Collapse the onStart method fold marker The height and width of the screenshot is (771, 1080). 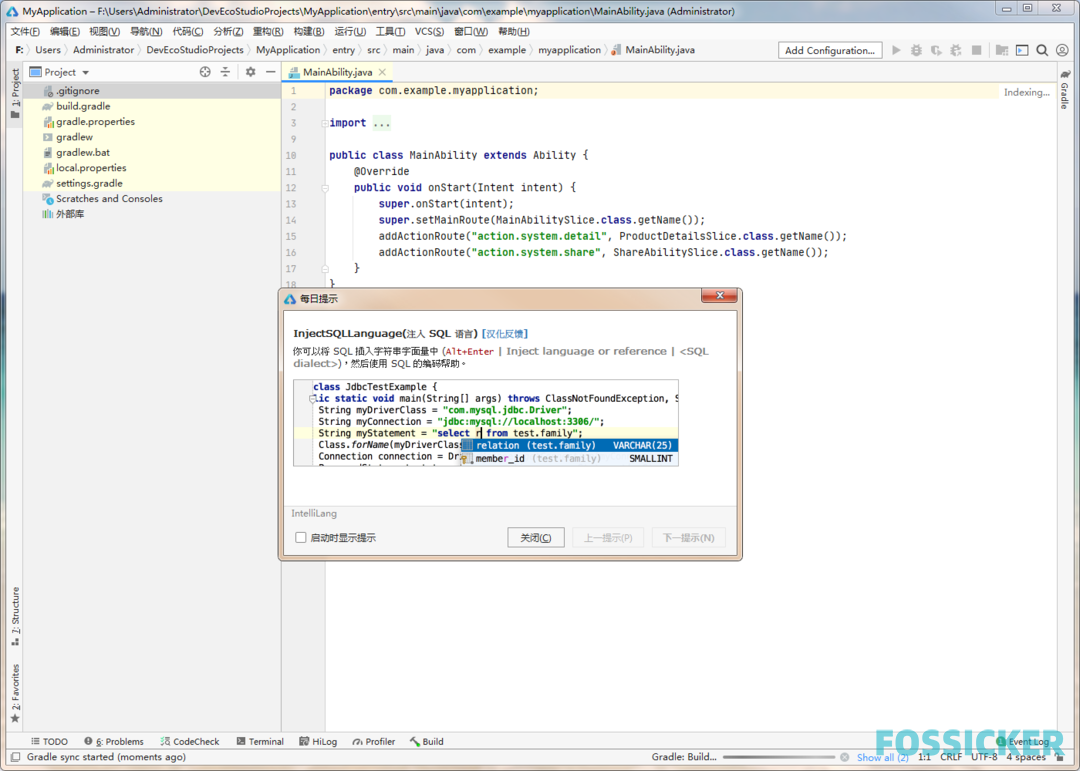(x=325, y=188)
